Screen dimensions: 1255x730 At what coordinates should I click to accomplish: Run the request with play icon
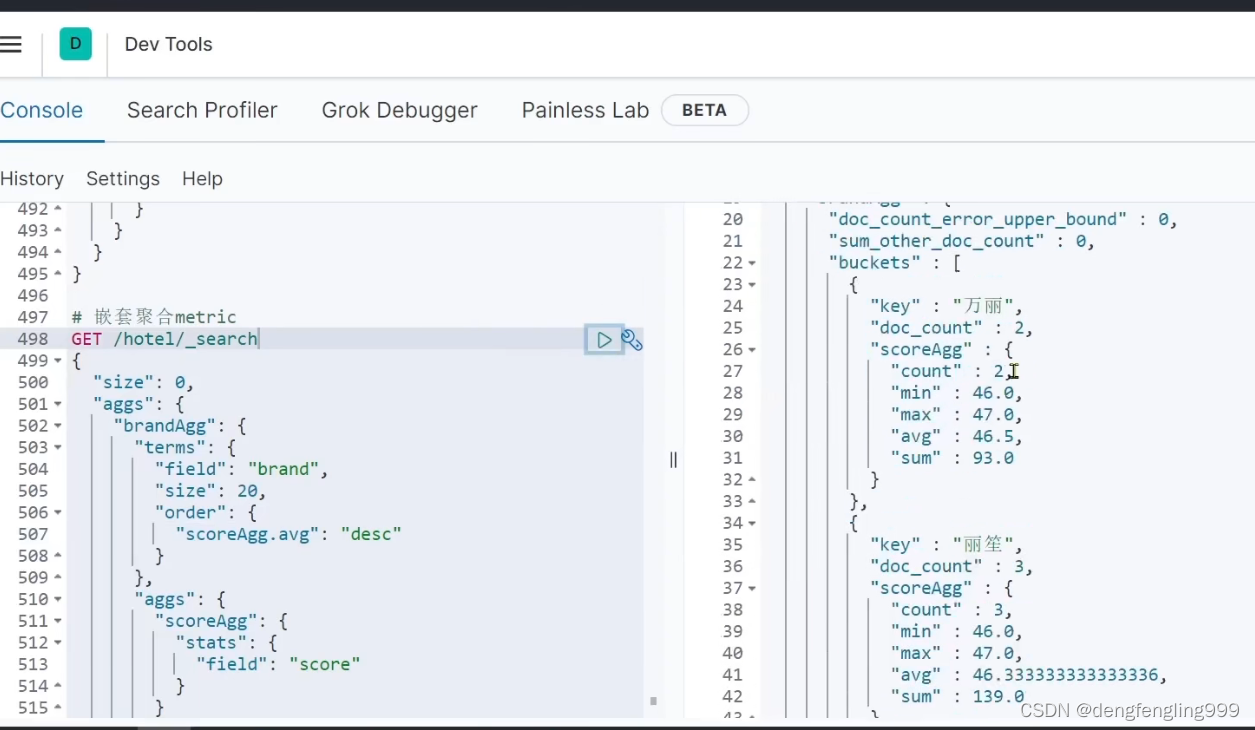point(604,340)
